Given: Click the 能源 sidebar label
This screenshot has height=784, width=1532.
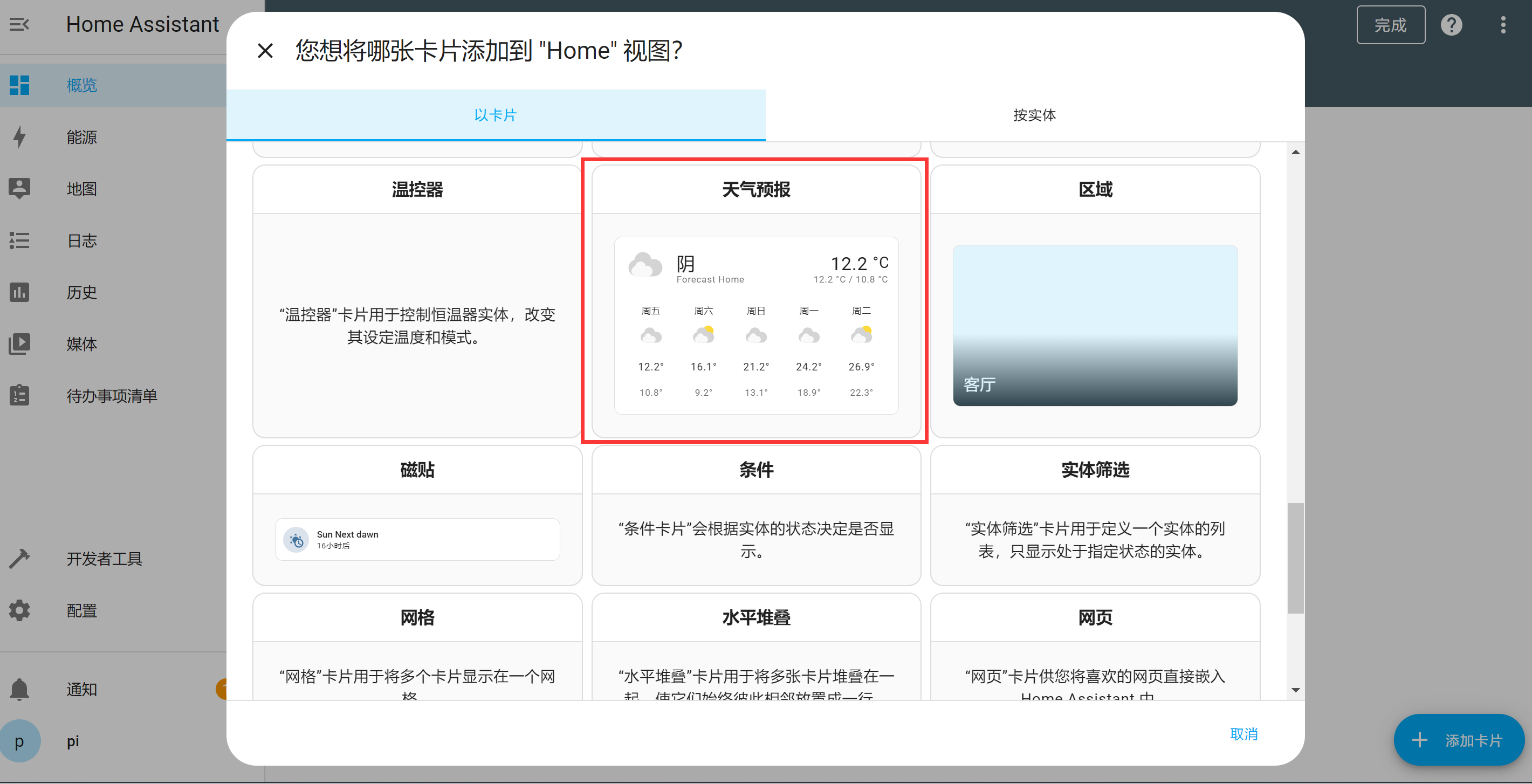Looking at the screenshot, I should pos(81,137).
